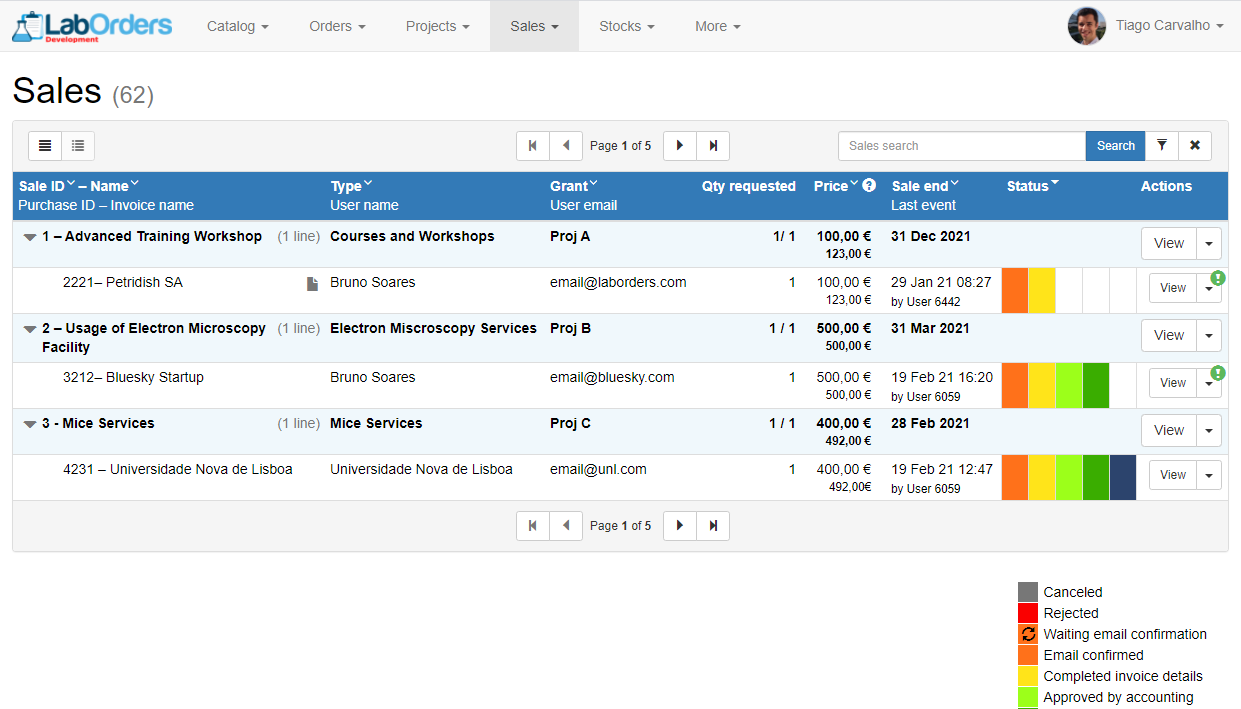Click the LabOrders logo
Viewport: 1241px width, 709px height.
(x=92, y=26)
